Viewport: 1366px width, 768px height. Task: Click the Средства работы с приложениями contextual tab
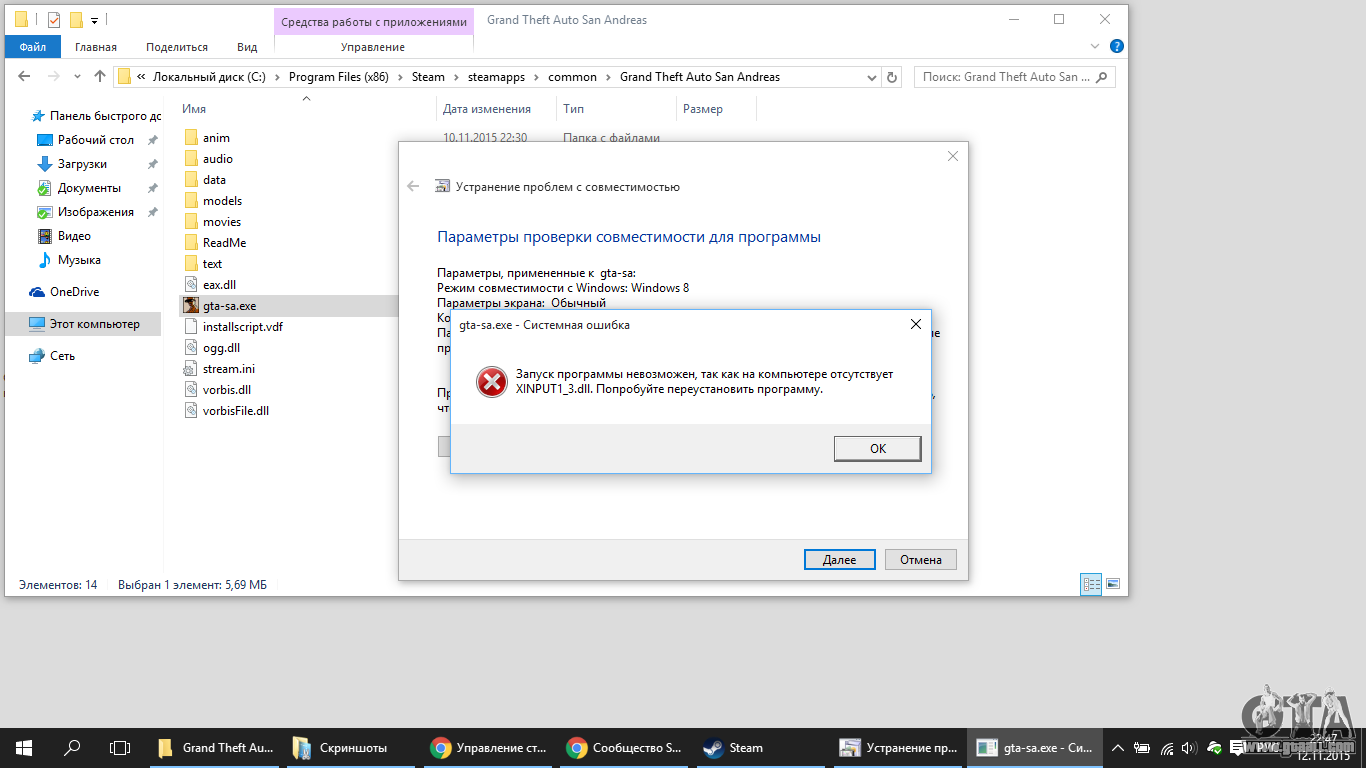(373, 21)
